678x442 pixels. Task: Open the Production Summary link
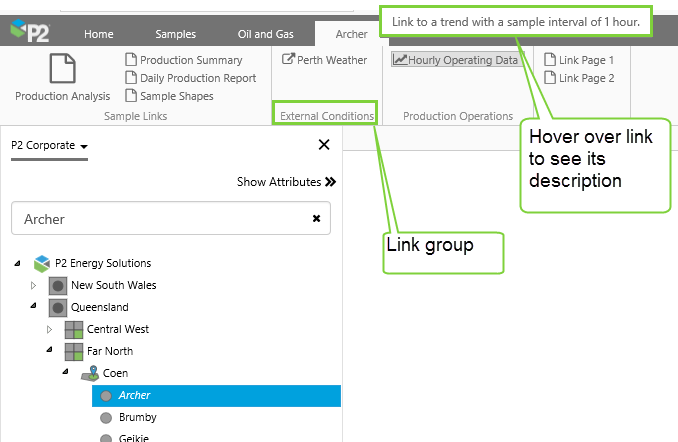click(x=190, y=60)
